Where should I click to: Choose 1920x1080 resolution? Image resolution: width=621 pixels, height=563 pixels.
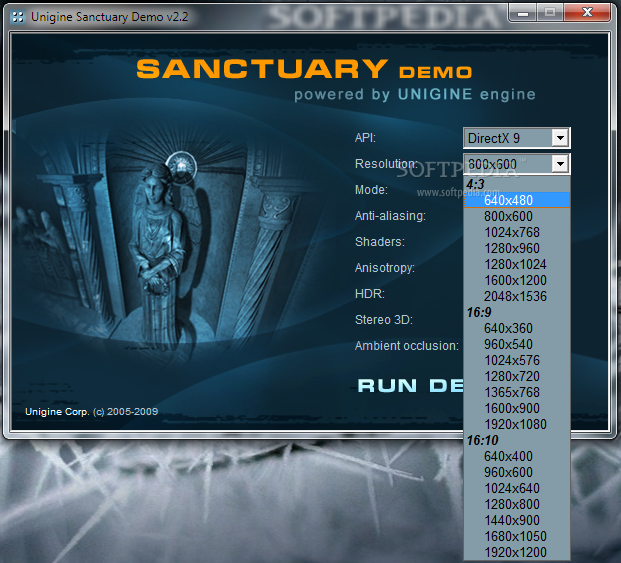[517, 424]
